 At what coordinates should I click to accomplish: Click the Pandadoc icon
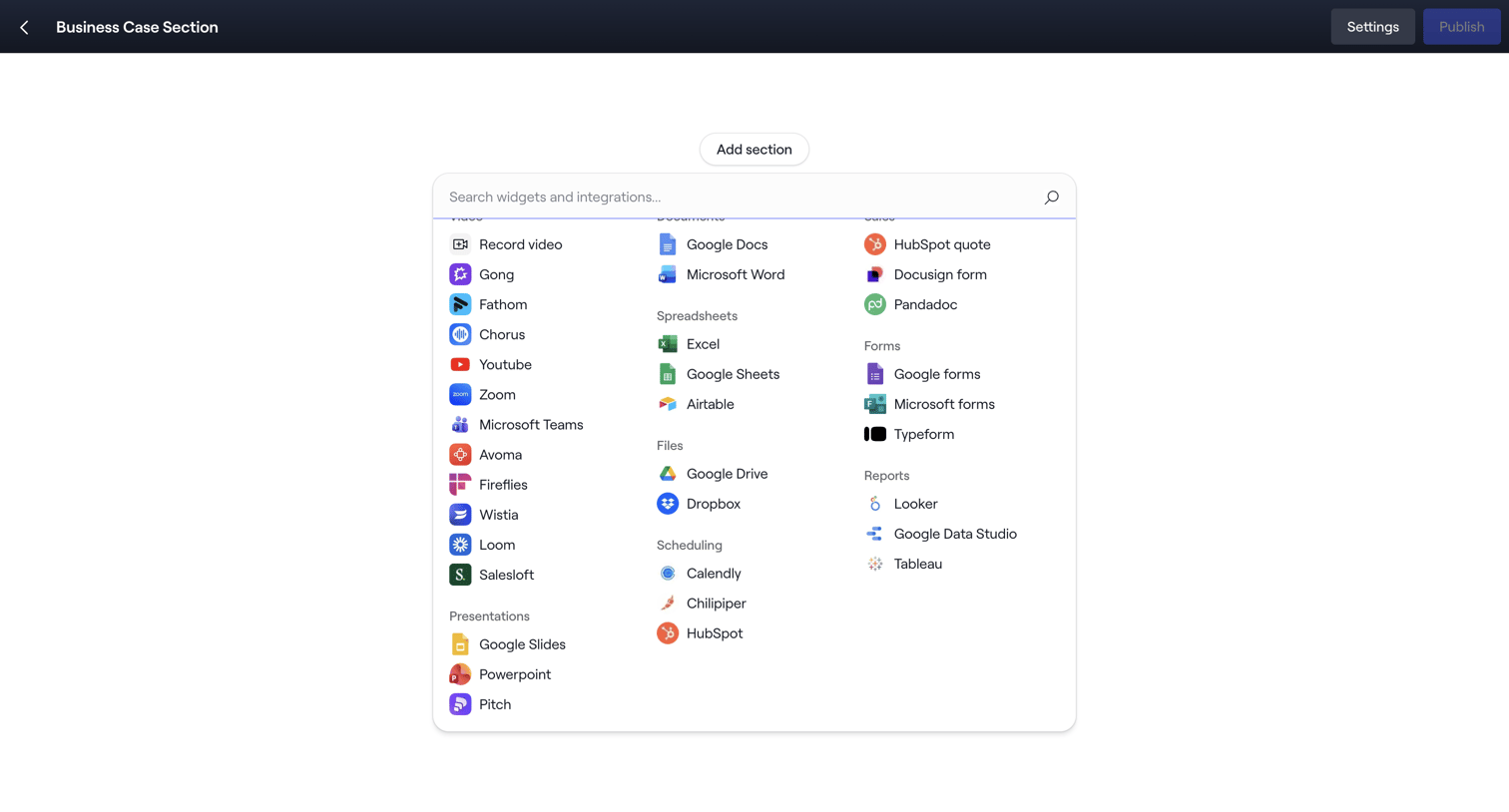click(x=875, y=304)
